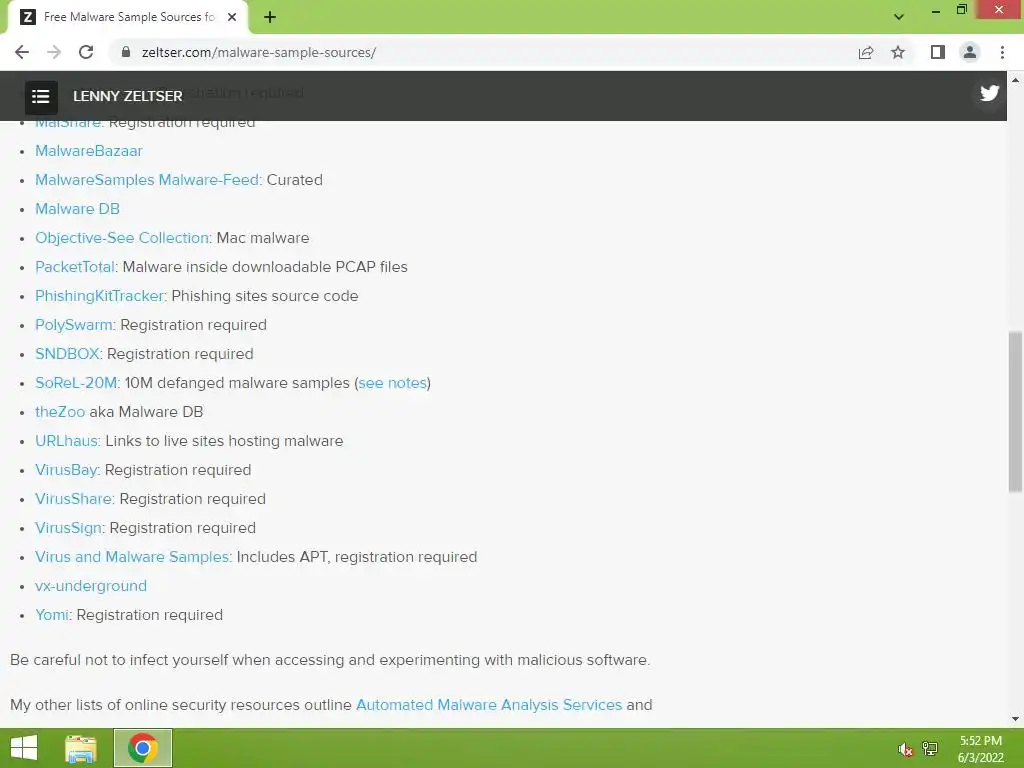
Task: Open the SNDBOX link
Action: [x=67, y=354]
